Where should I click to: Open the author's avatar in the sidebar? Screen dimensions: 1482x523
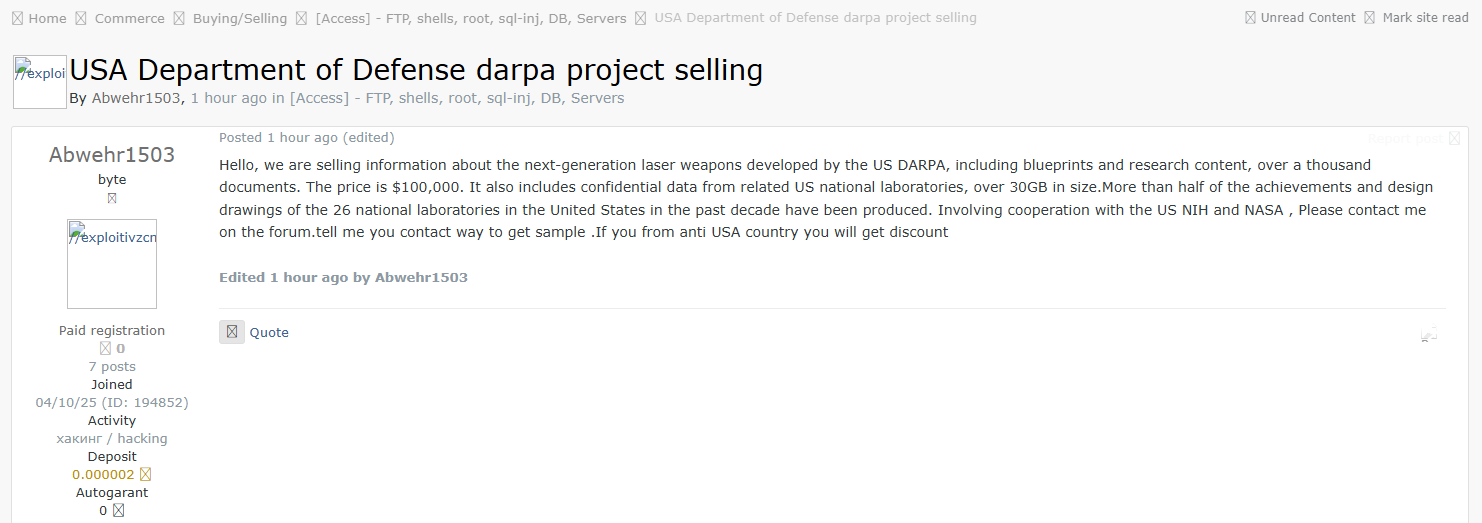tap(112, 264)
